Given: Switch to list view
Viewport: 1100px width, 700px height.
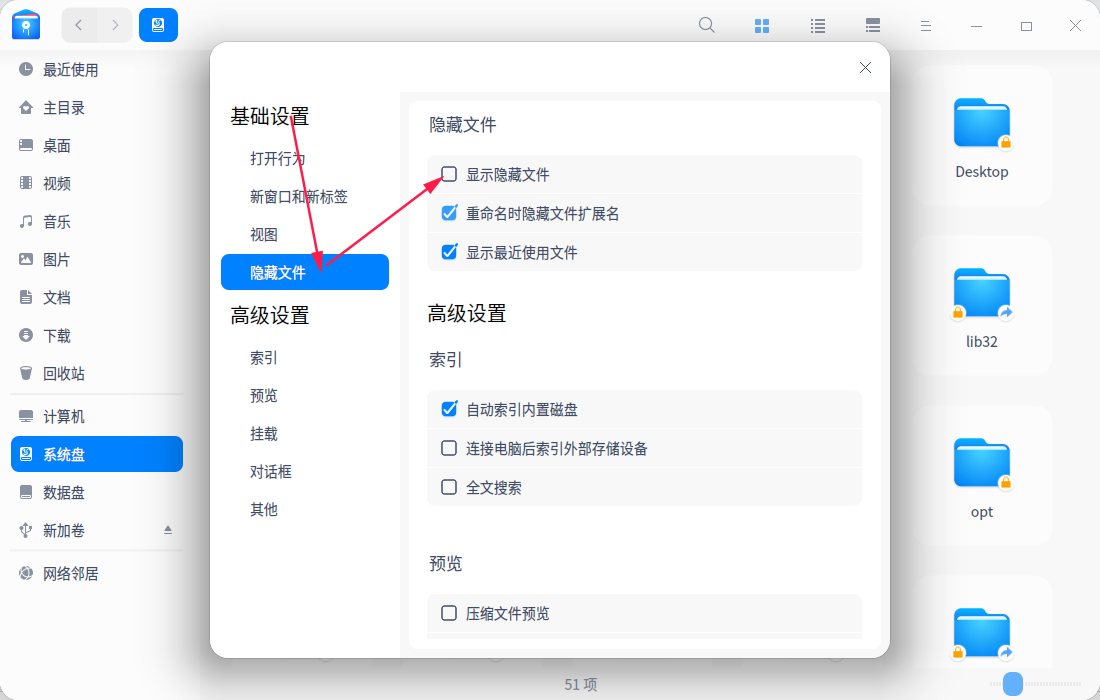Looking at the screenshot, I should click(x=817, y=26).
